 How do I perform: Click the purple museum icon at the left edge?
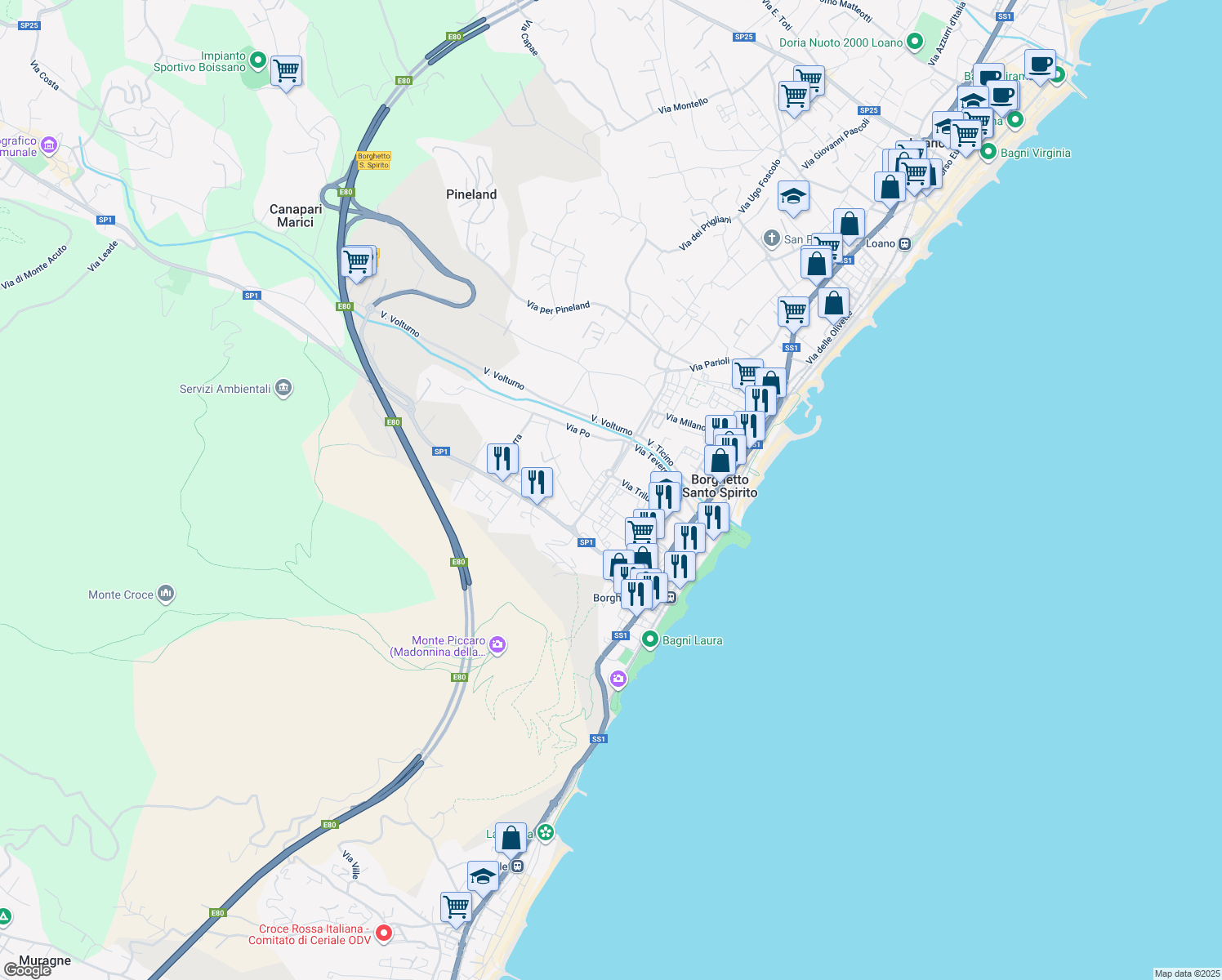(x=48, y=145)
